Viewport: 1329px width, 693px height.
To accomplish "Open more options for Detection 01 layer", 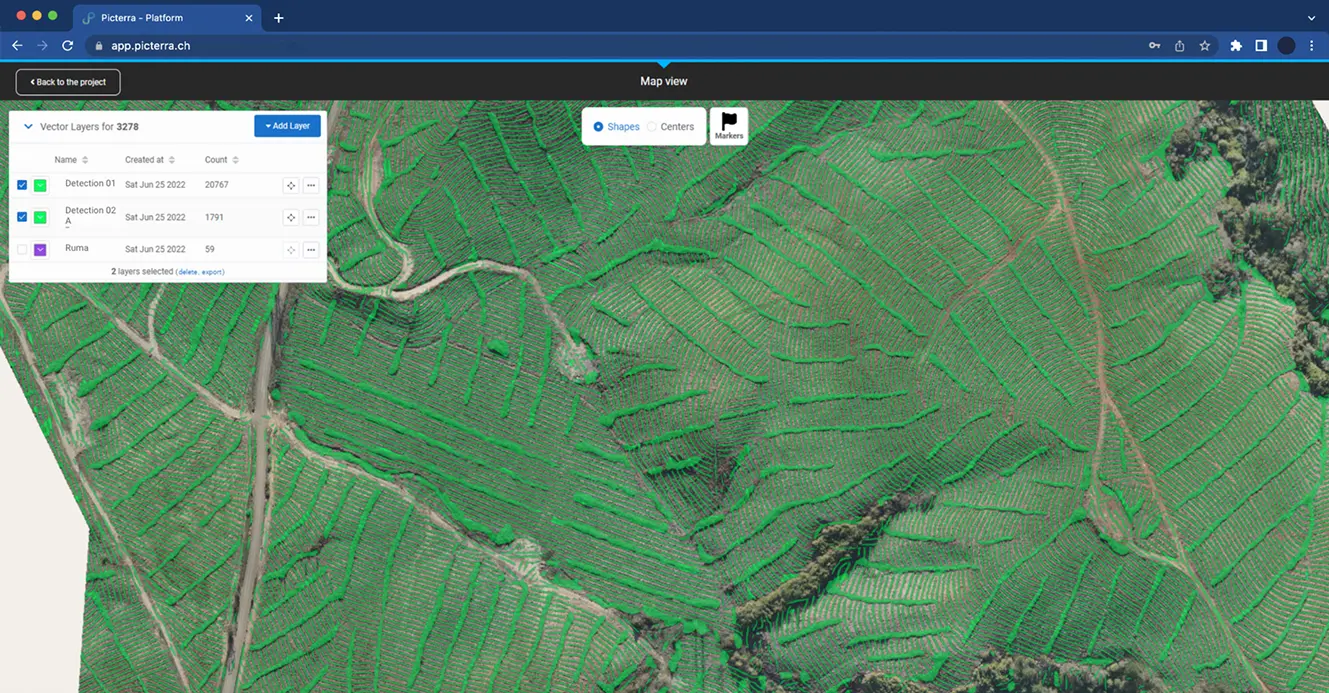I will point(311,185).
